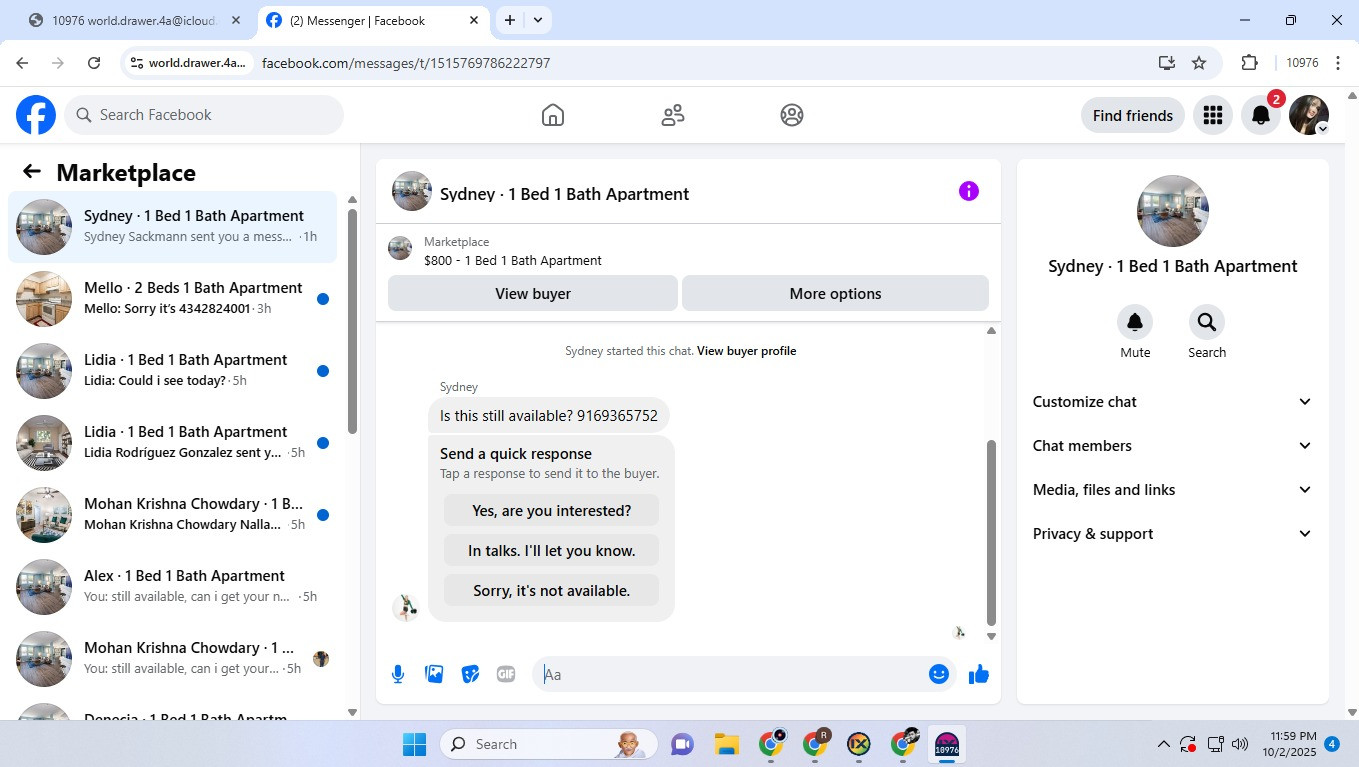Expand the Chat members section
The image size is (1359, 767).
pos(1172,446)
